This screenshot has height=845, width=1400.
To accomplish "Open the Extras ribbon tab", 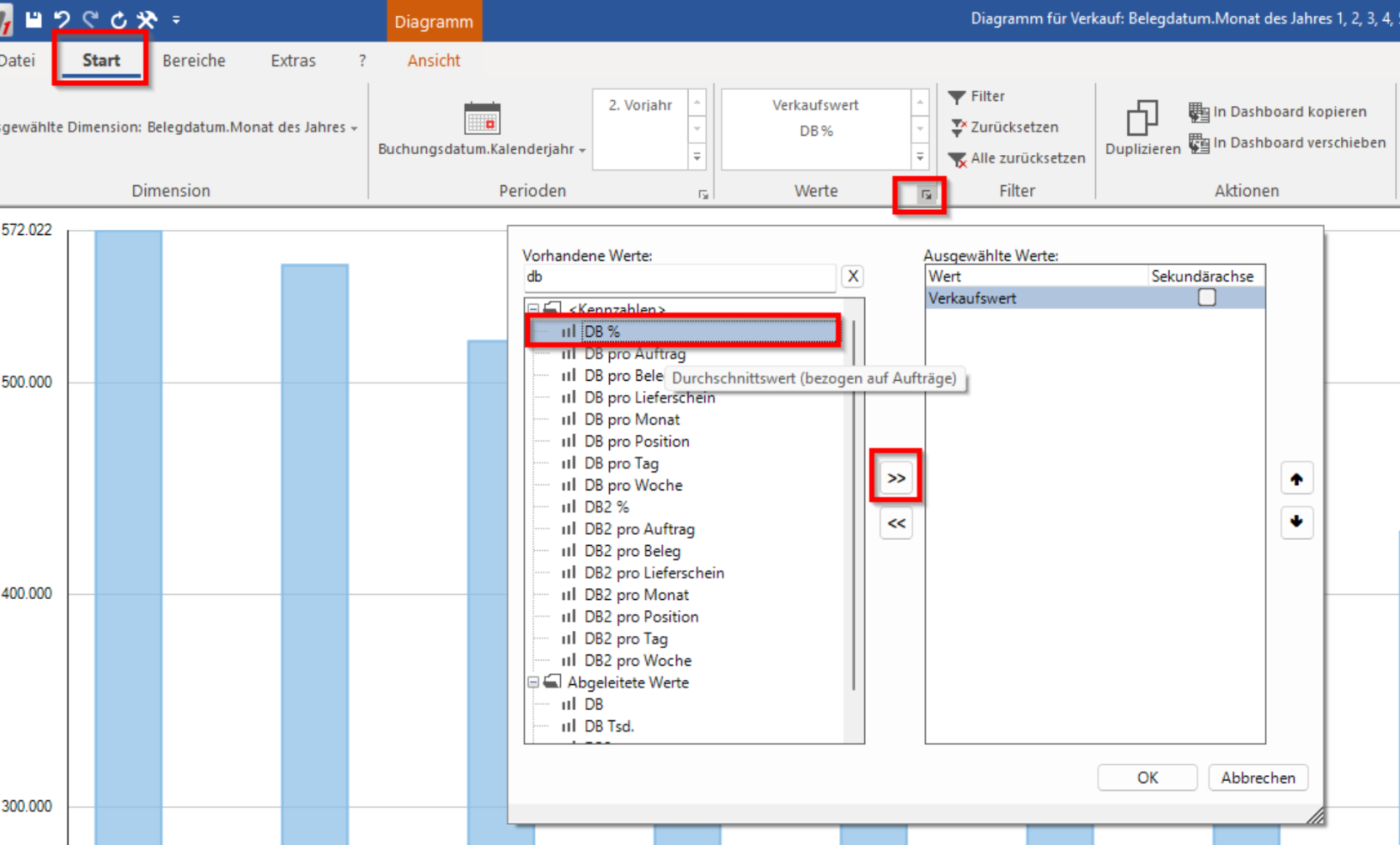I will click(293, 61).
